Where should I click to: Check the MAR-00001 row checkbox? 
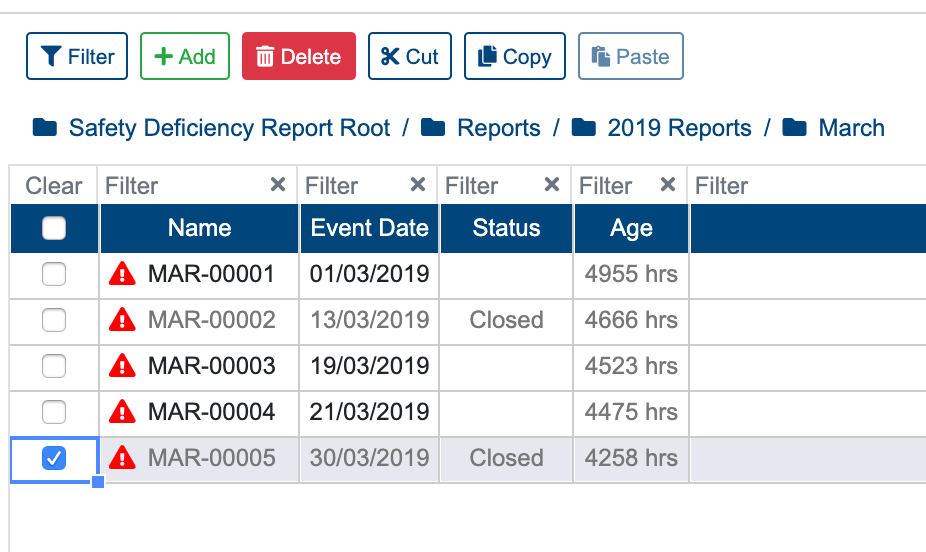coord(54,274)
